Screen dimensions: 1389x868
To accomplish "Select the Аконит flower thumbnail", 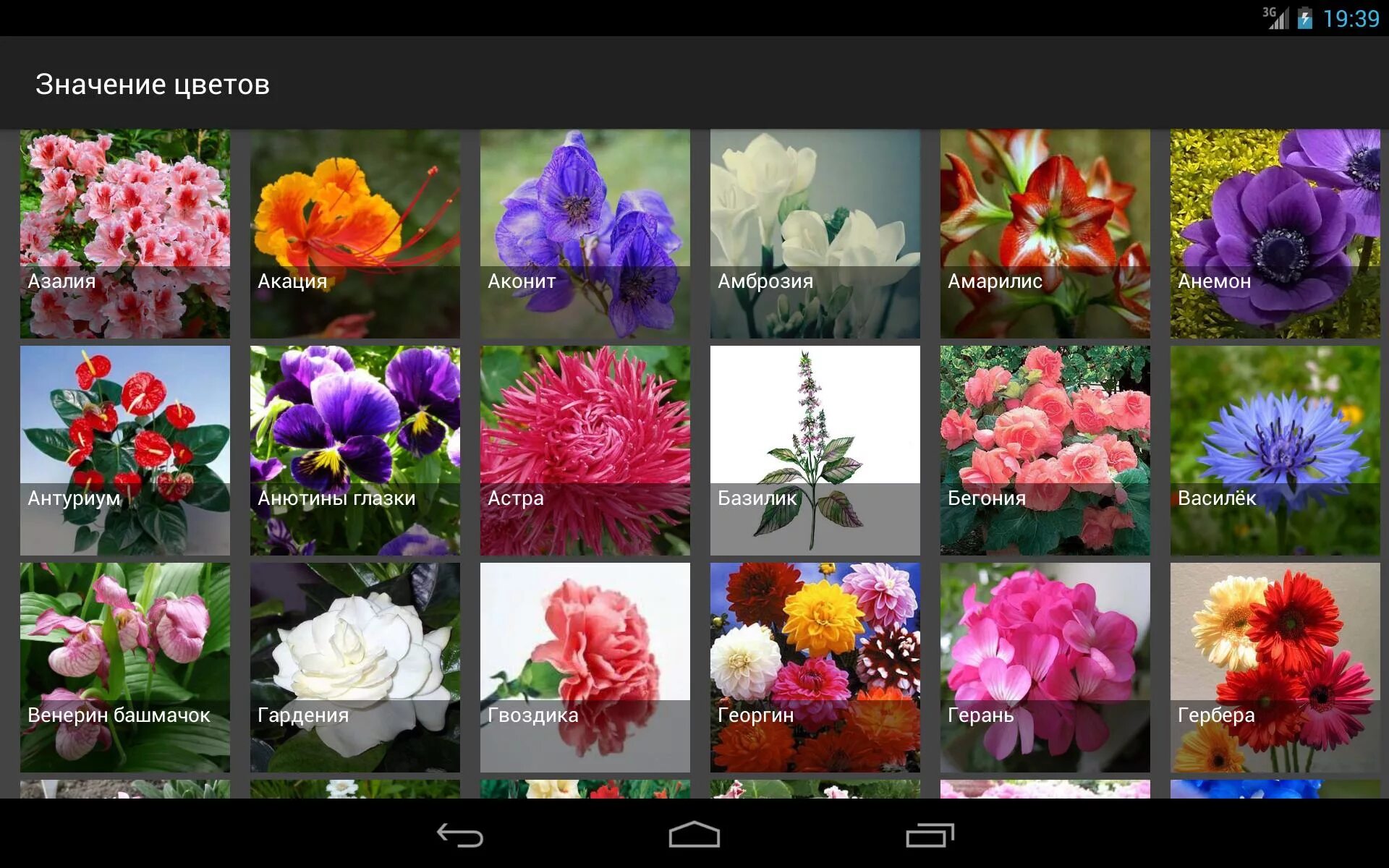I will click(x=585, y=234).
